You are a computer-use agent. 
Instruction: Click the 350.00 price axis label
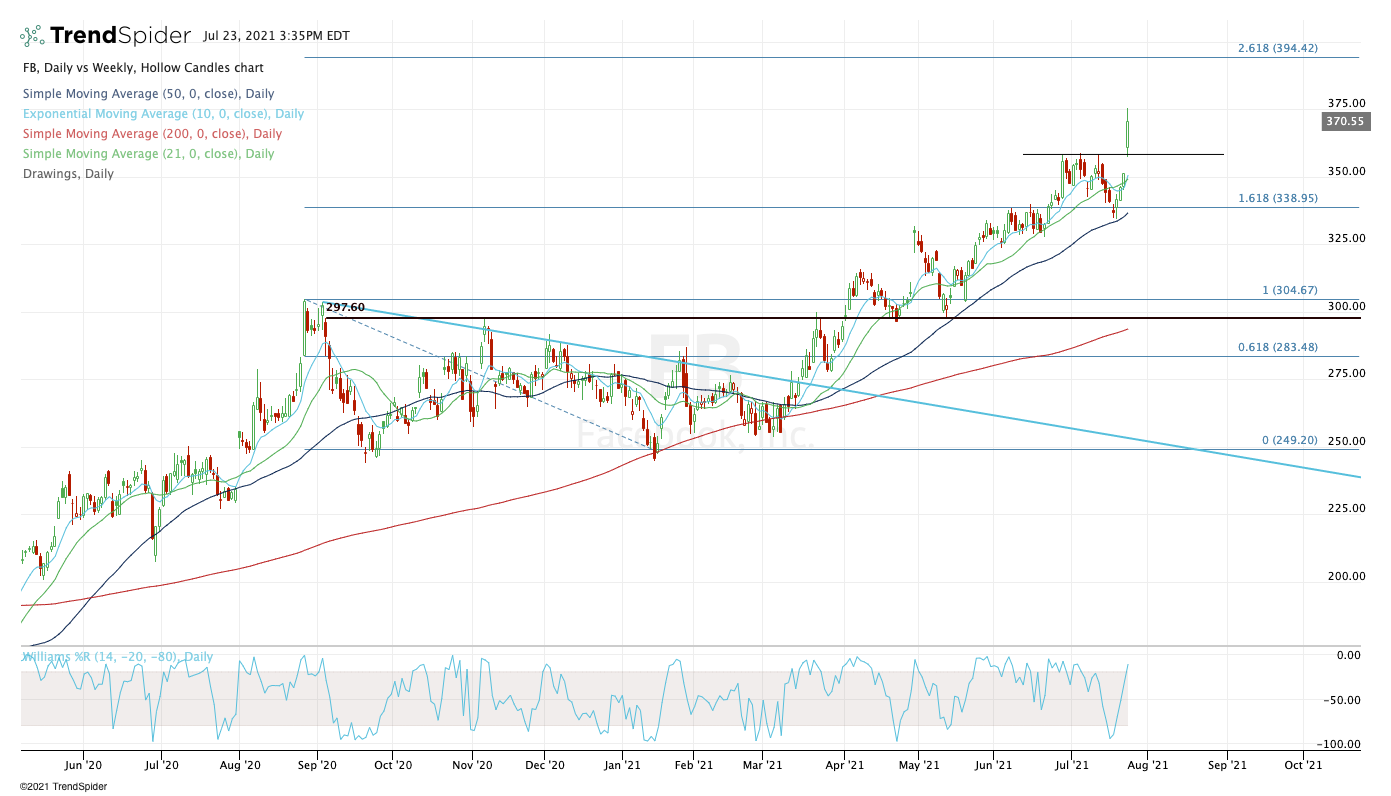pos(1346,171)
